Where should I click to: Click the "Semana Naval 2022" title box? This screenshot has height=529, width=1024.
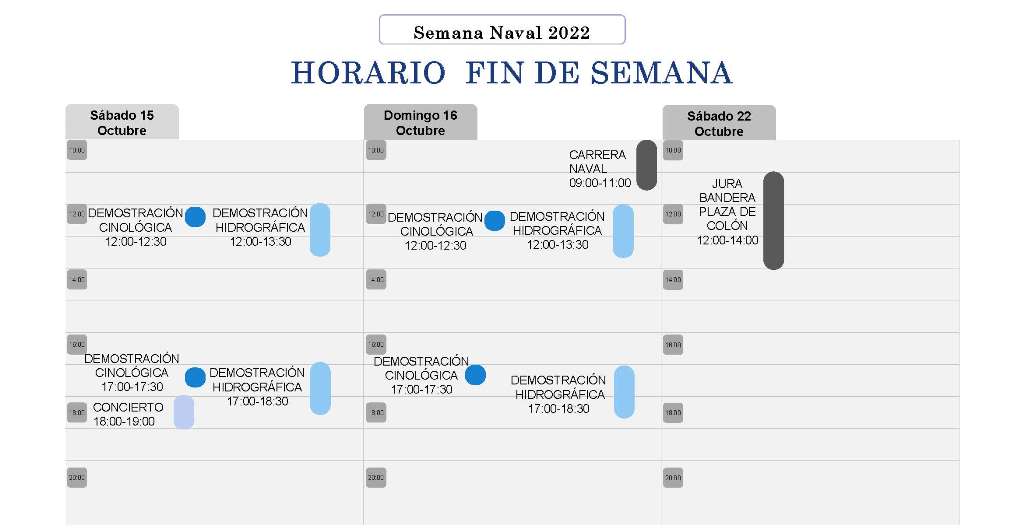pyautogui.click(x=502, y=30)
